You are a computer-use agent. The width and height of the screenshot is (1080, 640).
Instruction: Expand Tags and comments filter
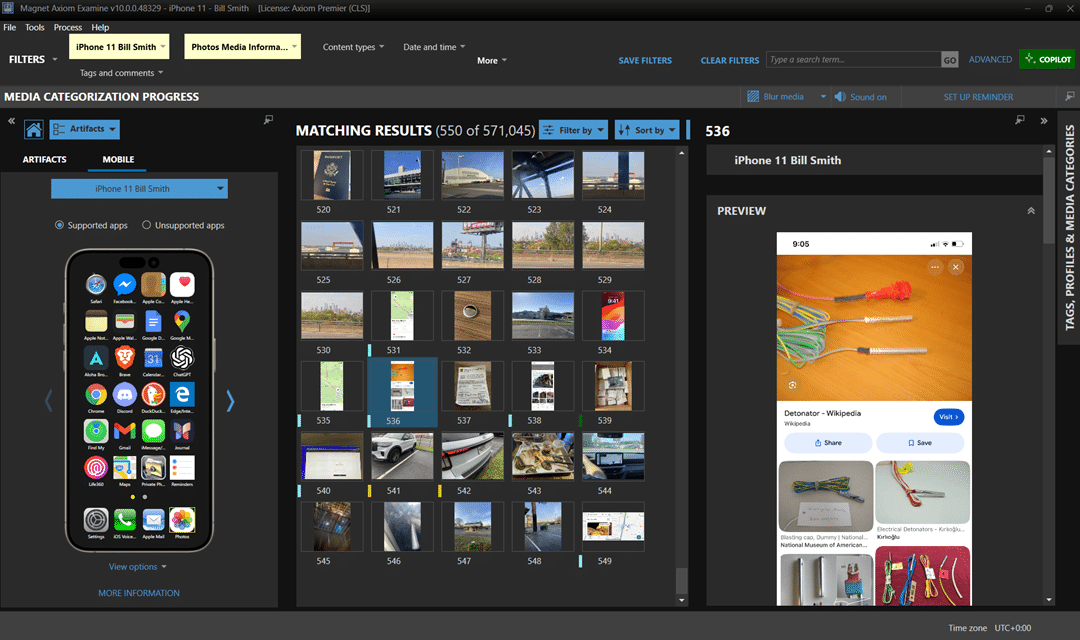pos(121,73)
